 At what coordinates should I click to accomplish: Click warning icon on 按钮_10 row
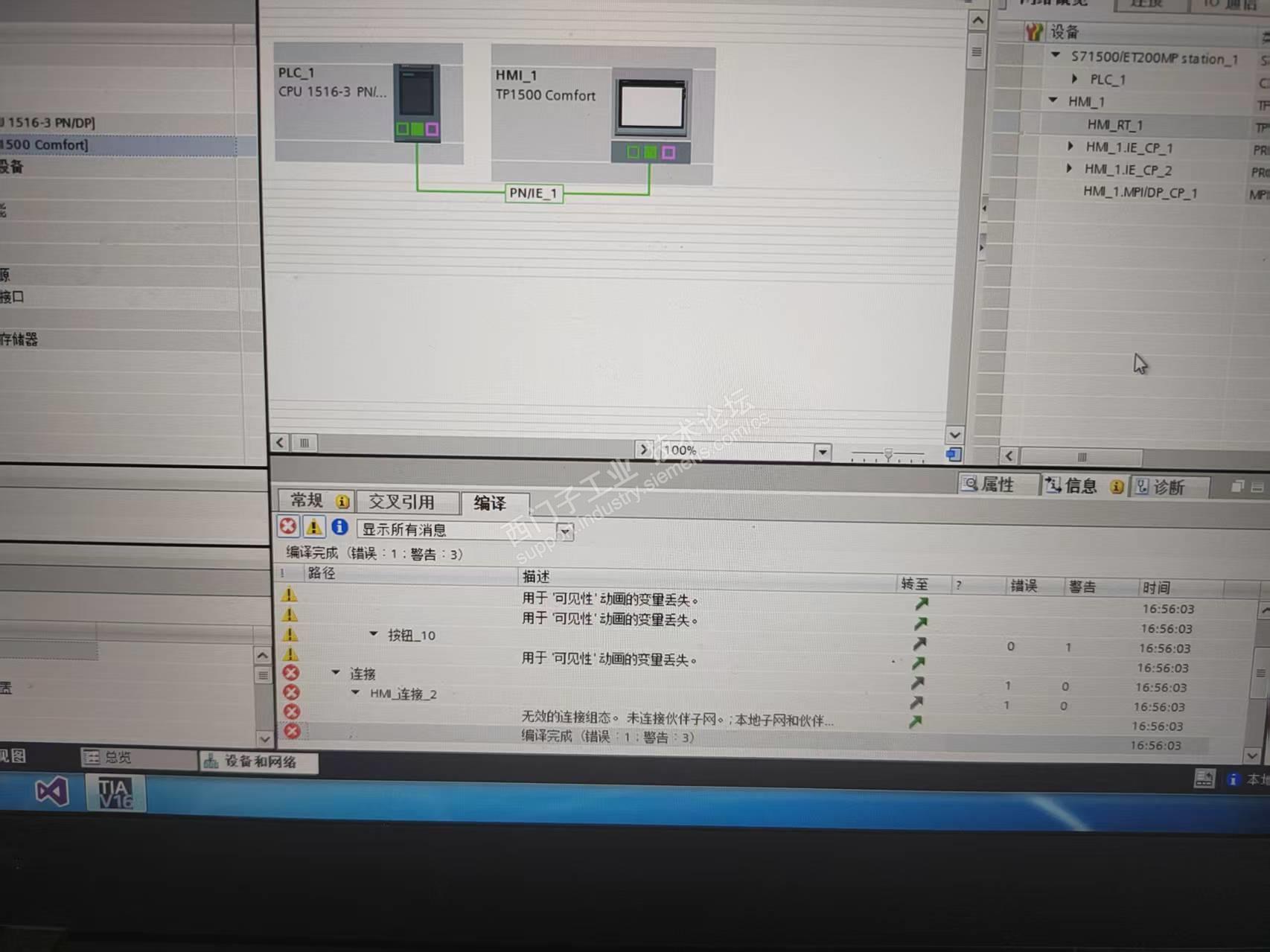coord(290,634)
